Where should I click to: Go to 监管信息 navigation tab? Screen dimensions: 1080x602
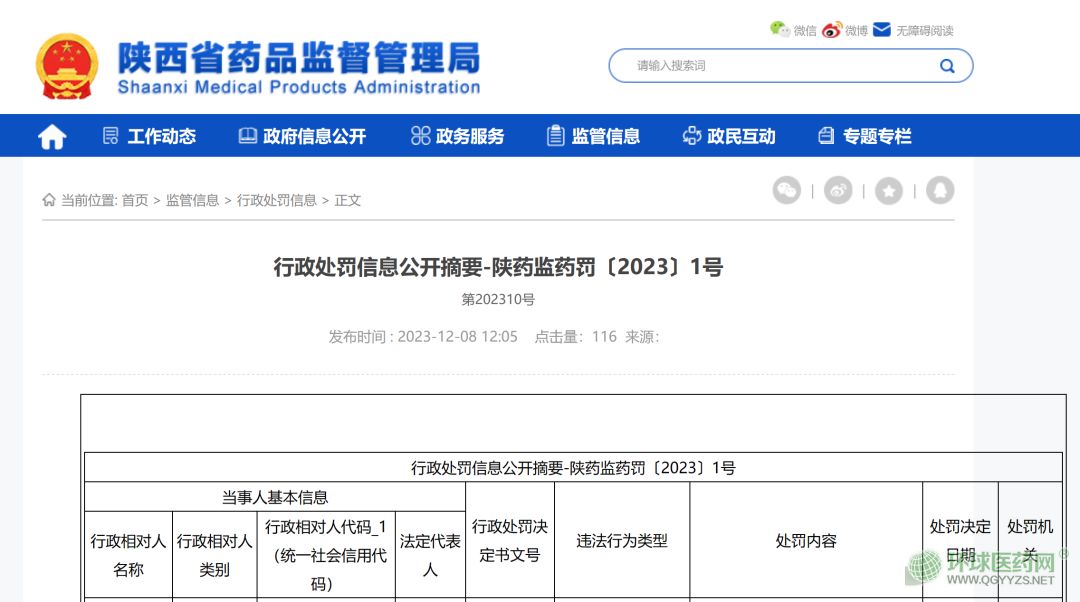[594, 137]
